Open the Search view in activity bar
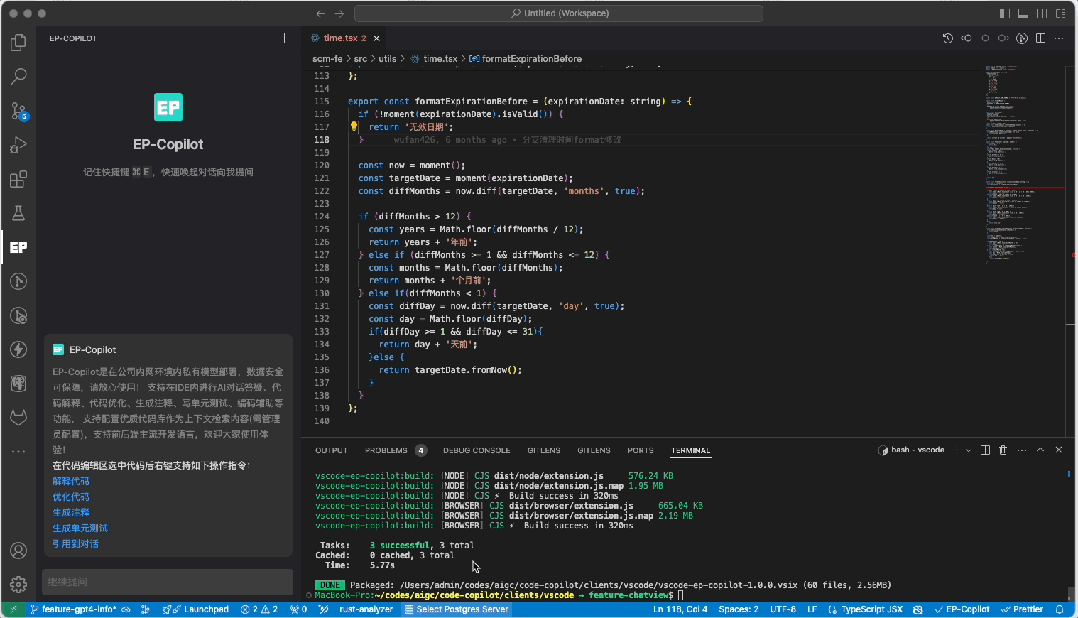 point(19,76)
